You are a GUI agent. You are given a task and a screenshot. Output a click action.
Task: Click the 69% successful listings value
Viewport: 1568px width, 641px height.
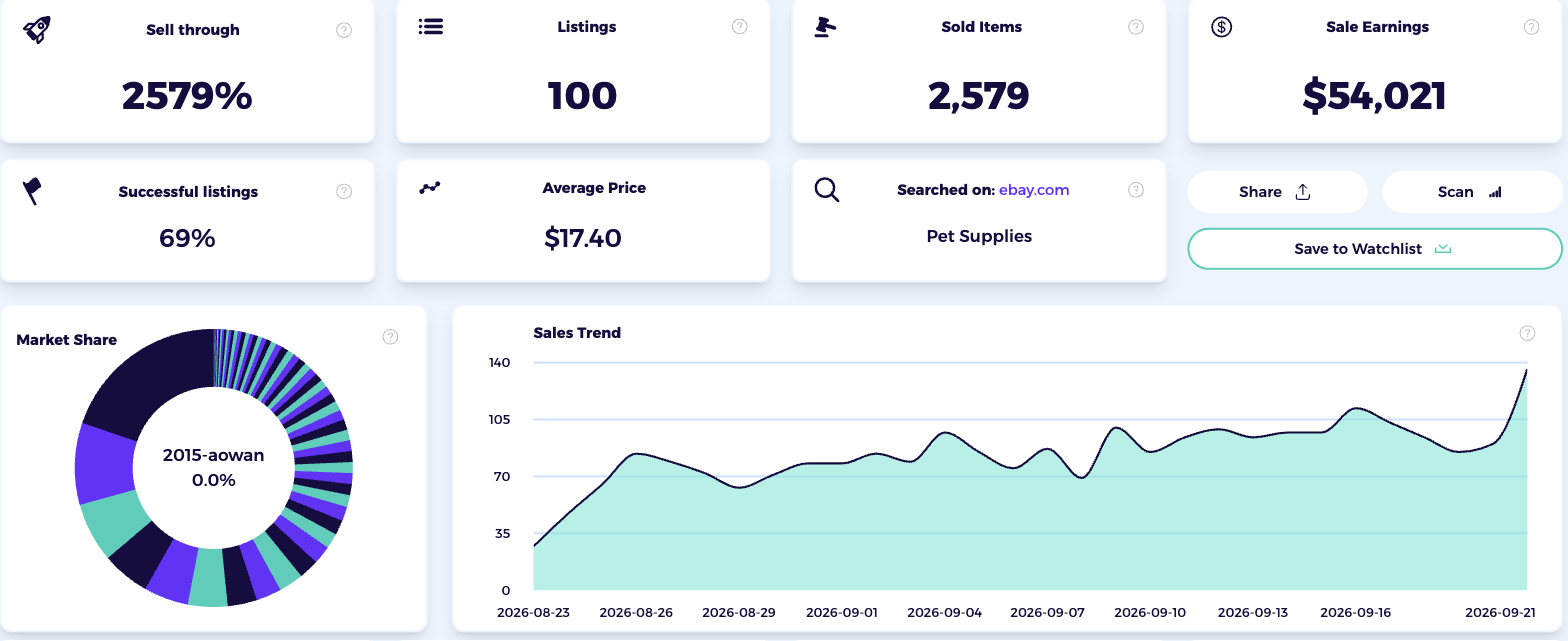coord(187,239)
